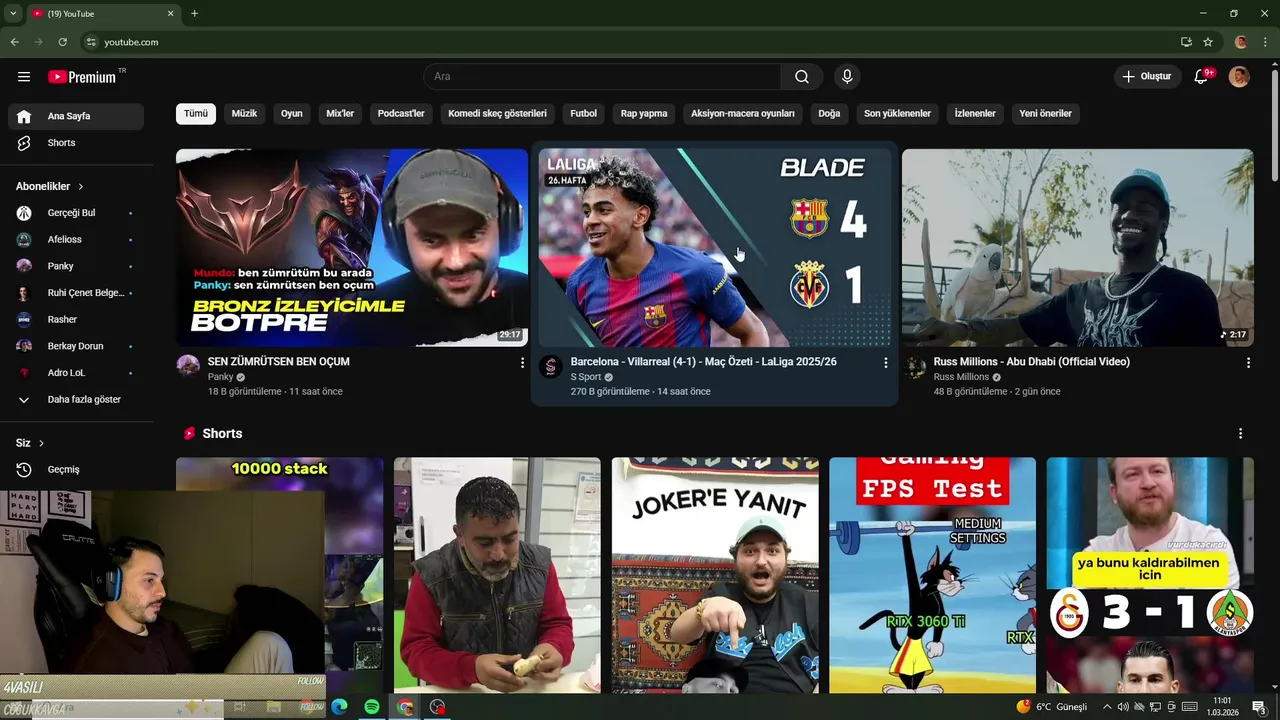
Task: Select the İzlenenler chip
Action: pyautogui.click(x=975, y=114)
